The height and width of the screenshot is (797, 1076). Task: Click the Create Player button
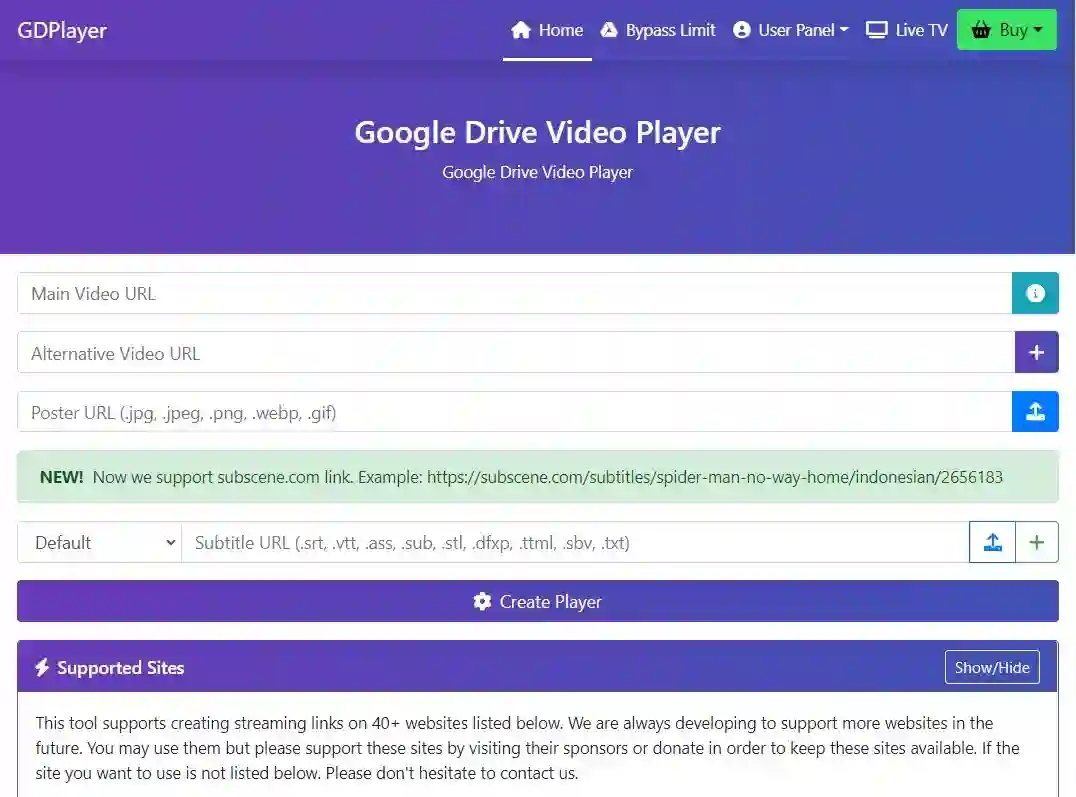coord(537,601)
